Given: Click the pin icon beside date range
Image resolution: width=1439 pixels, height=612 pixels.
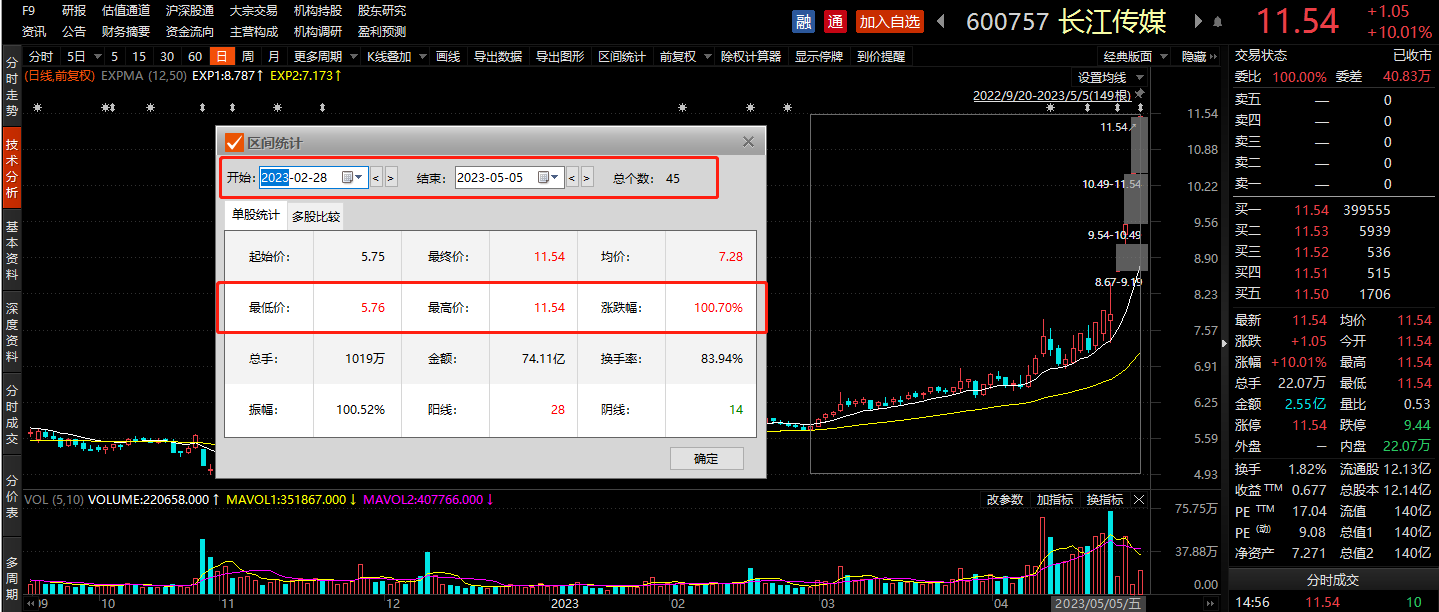Looking at the screenshot, I should 1139,96.
